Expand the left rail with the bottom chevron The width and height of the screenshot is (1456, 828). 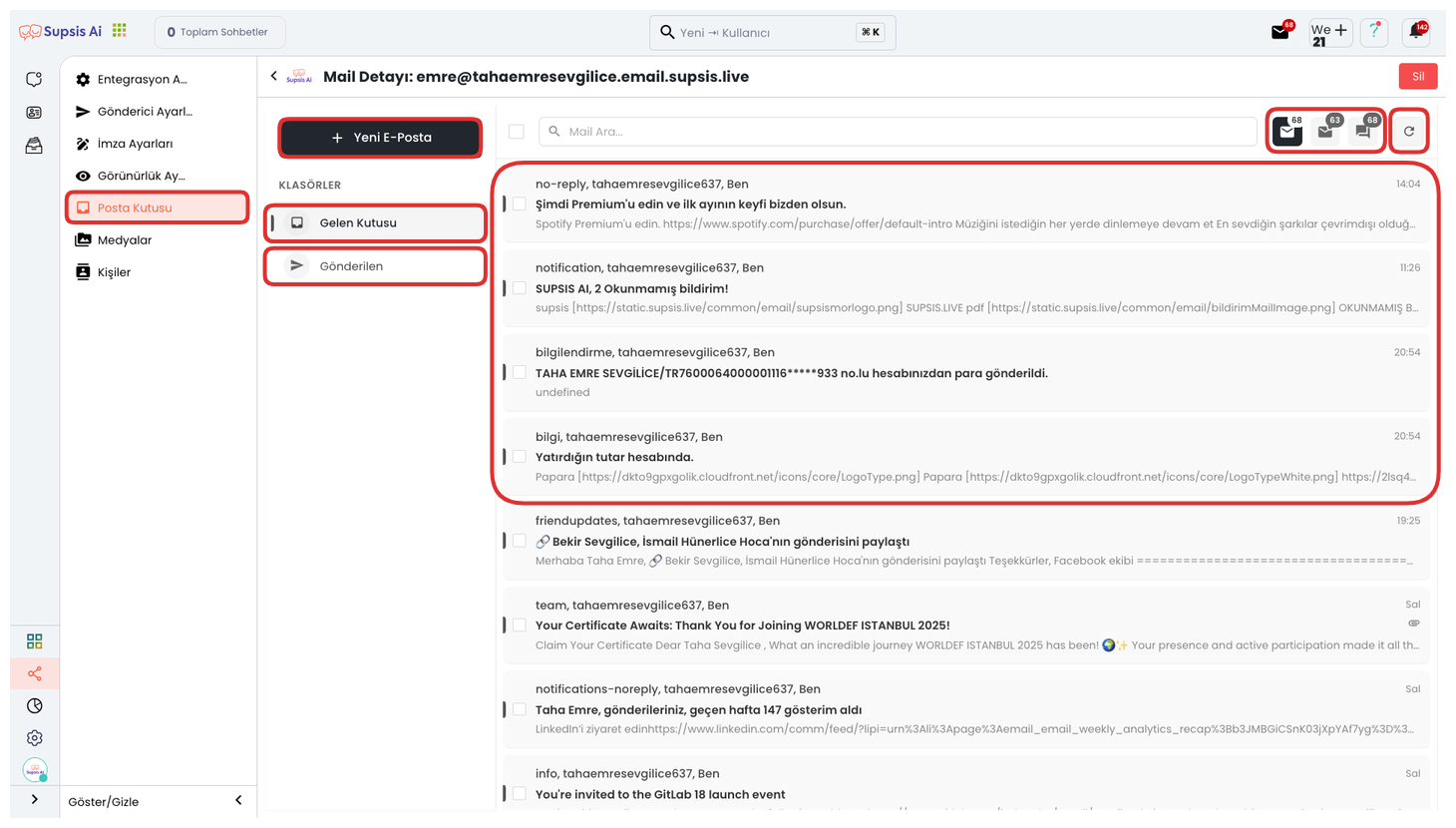[35, 799]
